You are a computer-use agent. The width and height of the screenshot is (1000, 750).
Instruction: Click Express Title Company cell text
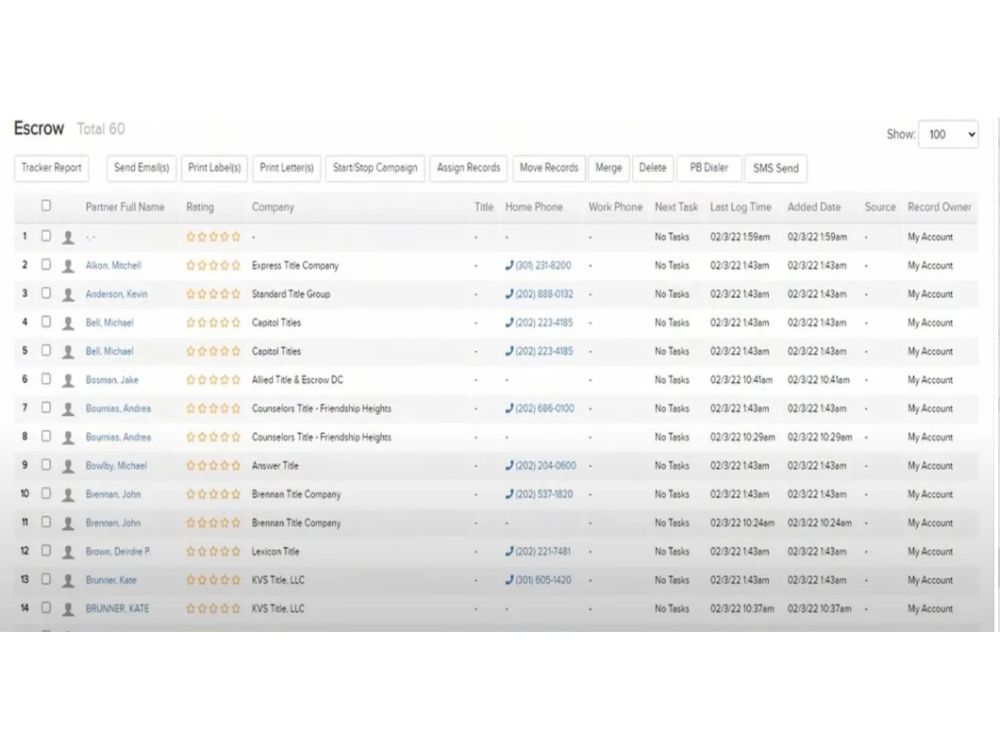pyautogui.click(x=295, y=265)
